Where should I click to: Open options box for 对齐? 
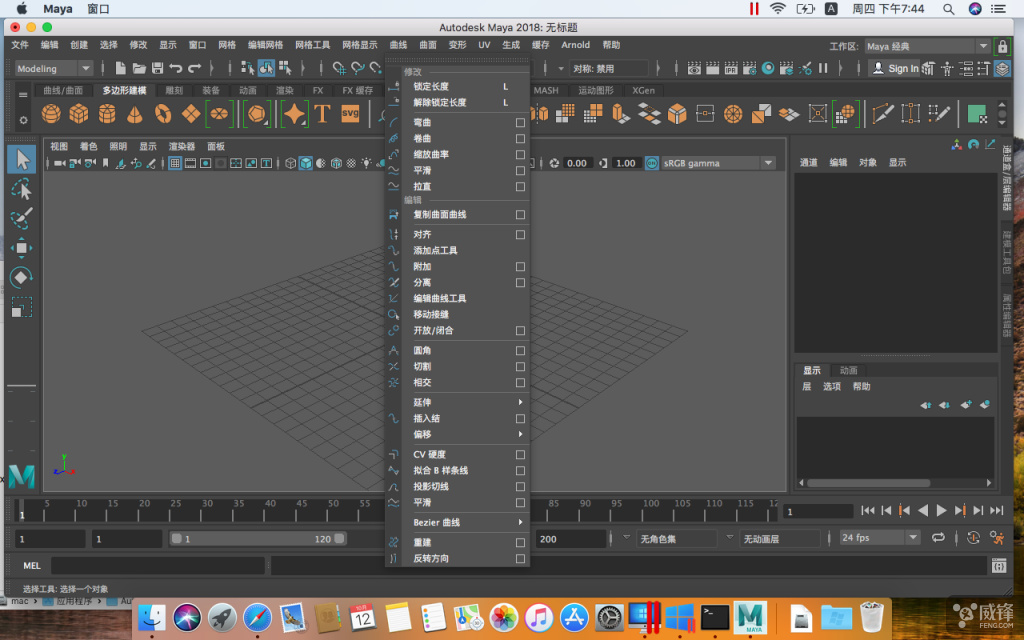[x=520, y=234]
